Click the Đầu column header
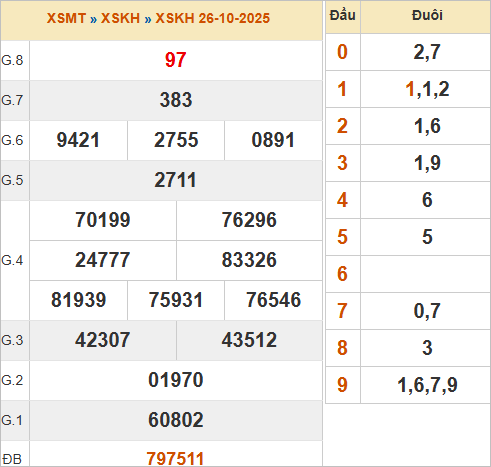The image size is (491, 467). (x=343, y=15)
